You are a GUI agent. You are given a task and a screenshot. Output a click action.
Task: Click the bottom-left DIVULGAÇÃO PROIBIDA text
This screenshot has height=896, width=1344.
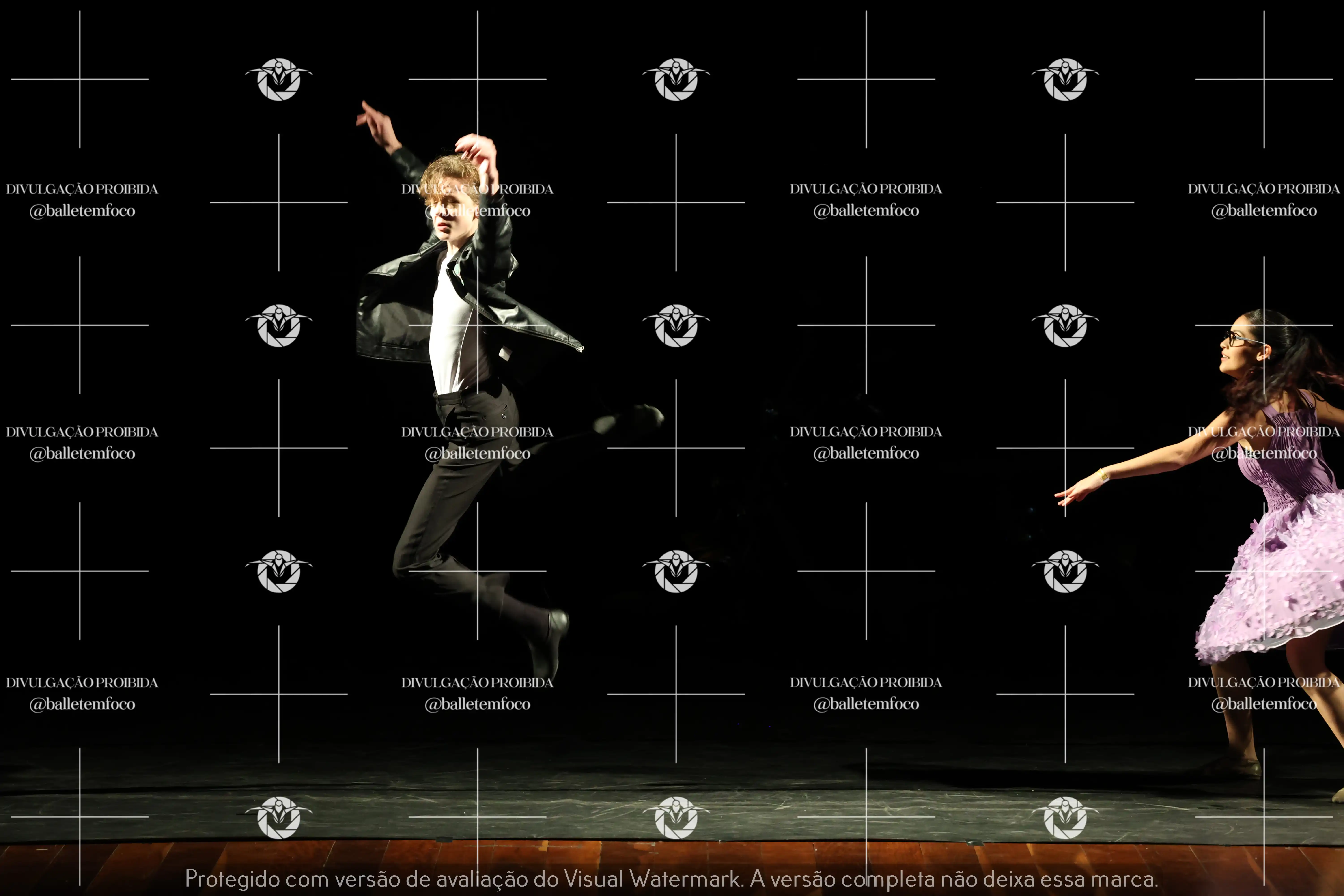click(x=82, y=682)
